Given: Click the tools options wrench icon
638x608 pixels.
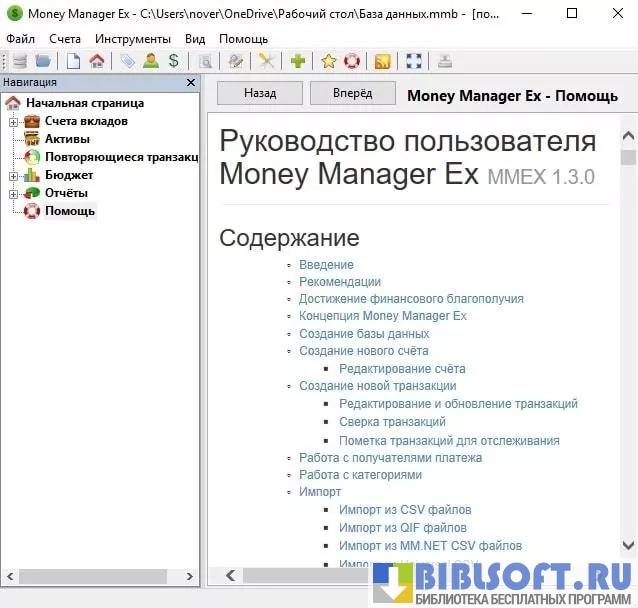Looking at the screenshot, I should pyautogui.click(x=266, y=61).
